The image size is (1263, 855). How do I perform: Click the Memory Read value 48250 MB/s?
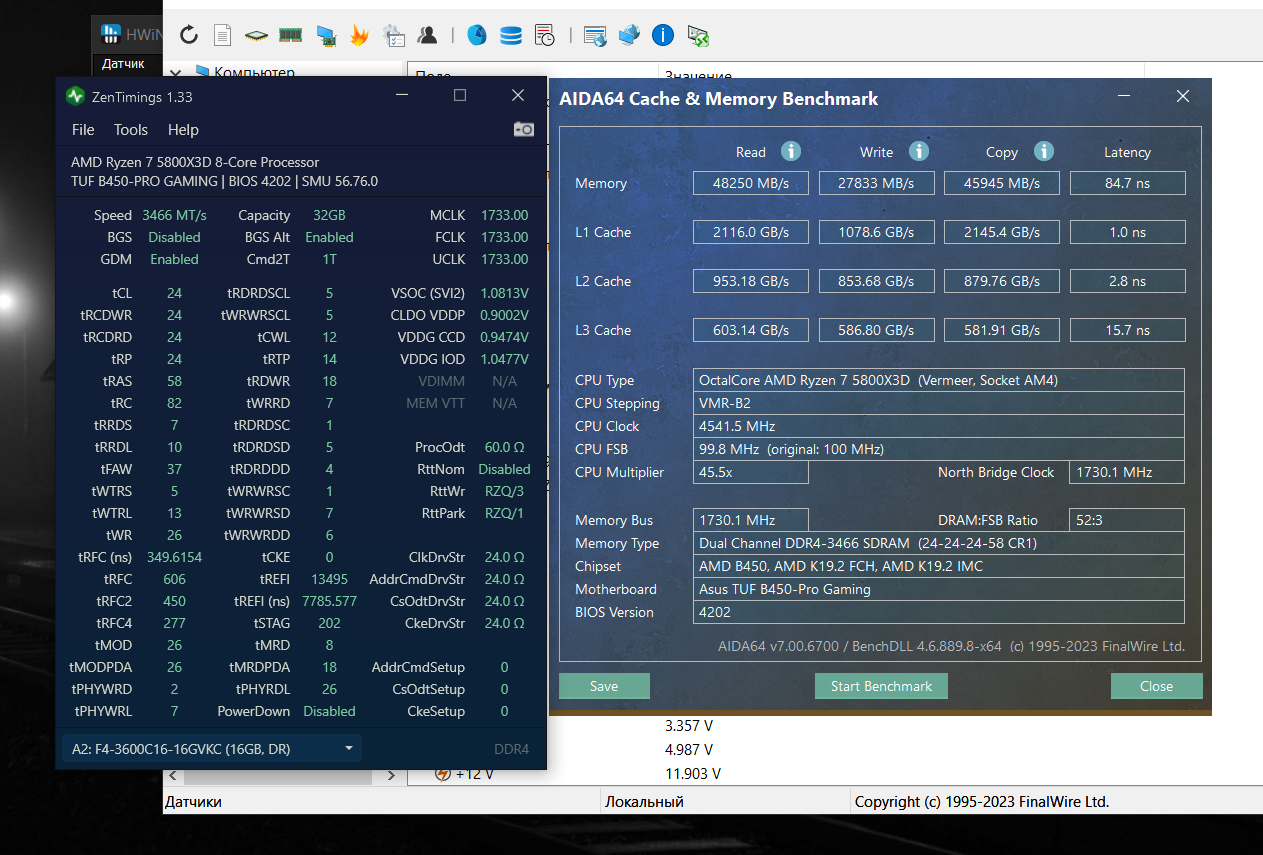coord(751,183)
